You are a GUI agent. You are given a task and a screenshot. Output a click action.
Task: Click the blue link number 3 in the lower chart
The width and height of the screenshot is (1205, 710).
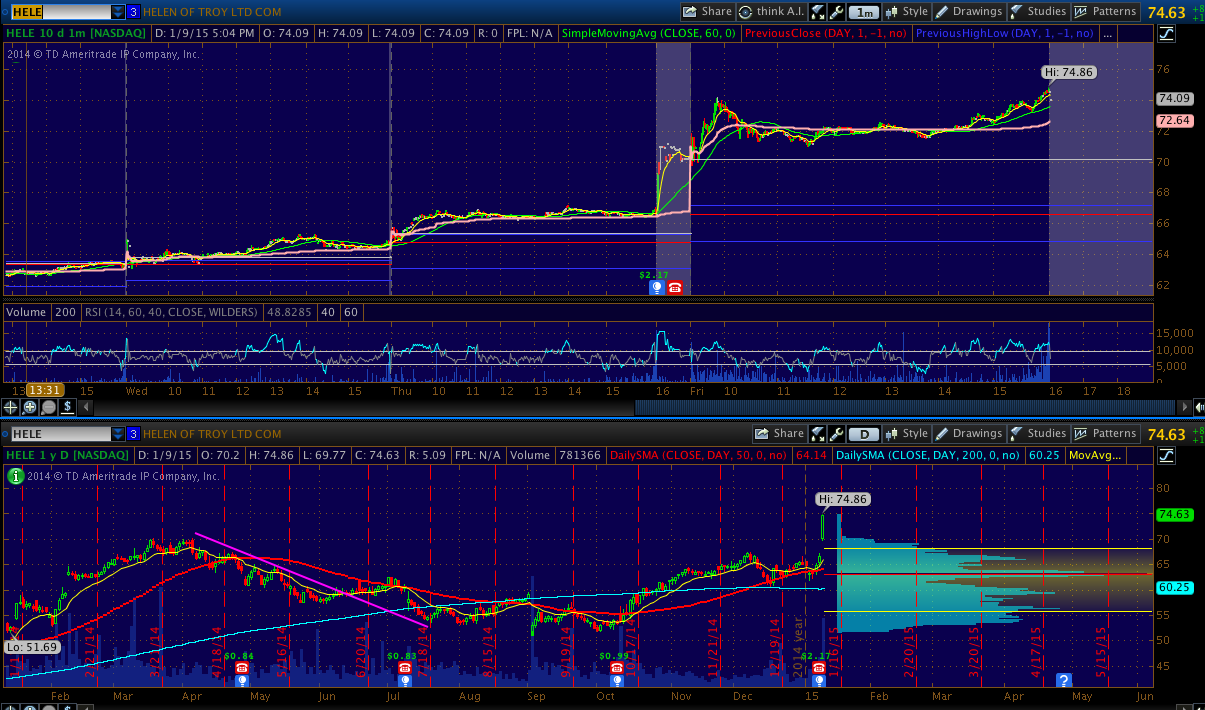point(133,434)
